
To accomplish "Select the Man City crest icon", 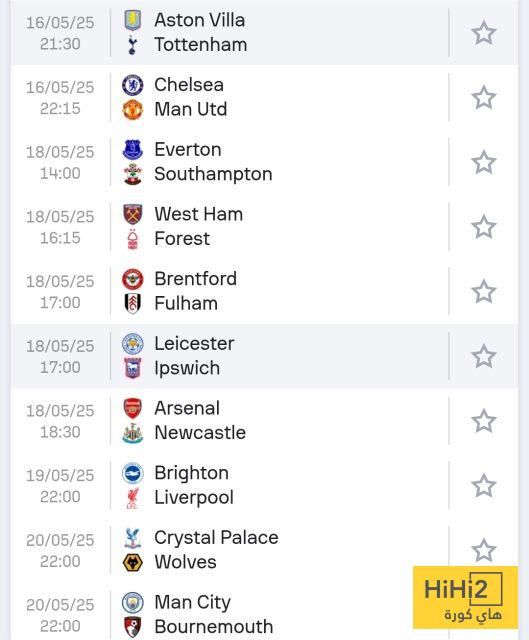I will click(133, 602).
